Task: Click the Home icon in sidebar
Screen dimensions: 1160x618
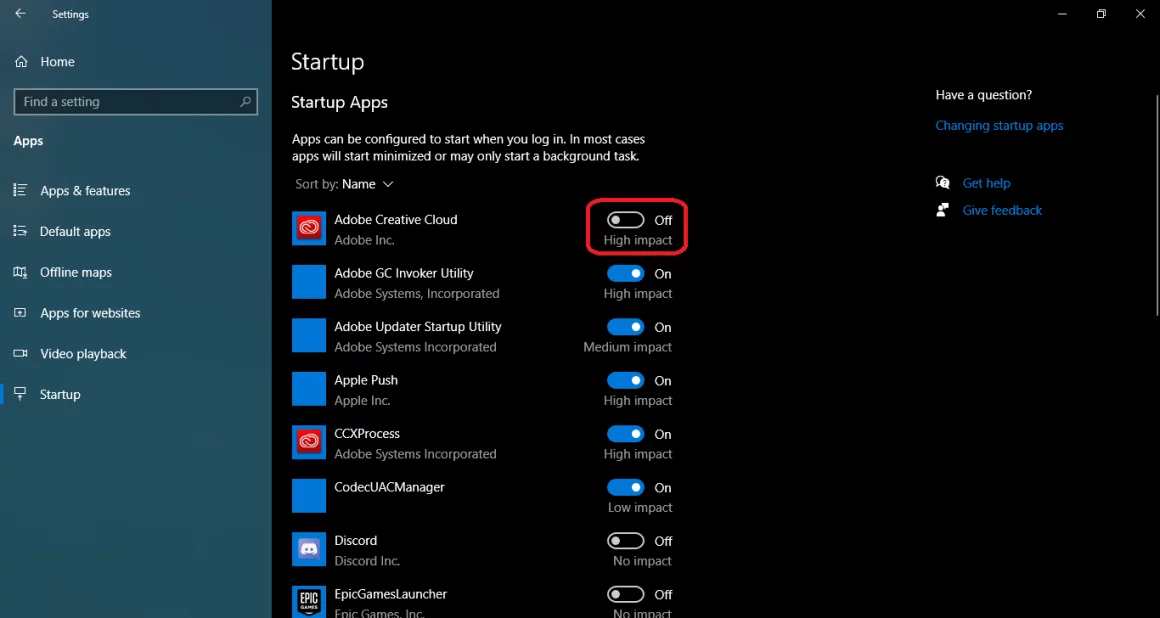Action: point(21,61)
